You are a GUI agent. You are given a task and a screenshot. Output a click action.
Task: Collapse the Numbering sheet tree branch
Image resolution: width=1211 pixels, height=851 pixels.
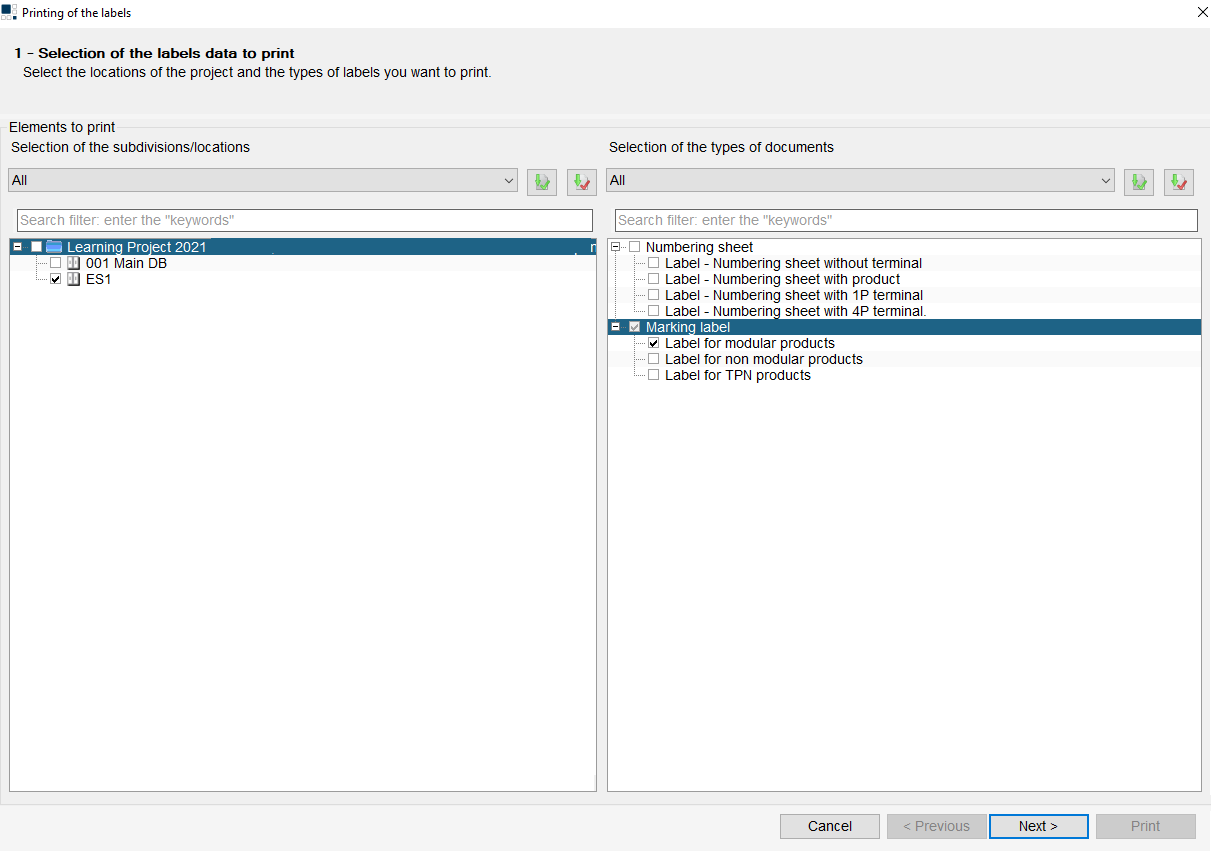coord(615,246)
